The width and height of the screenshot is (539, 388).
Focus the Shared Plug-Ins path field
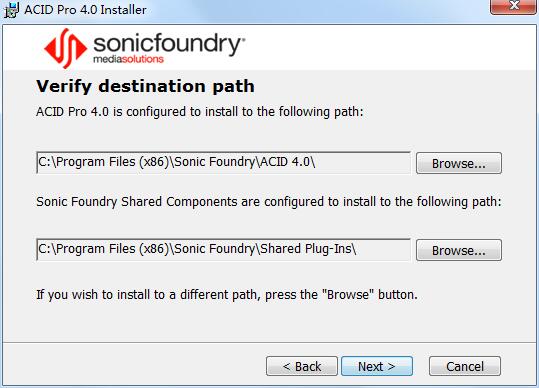223,250
